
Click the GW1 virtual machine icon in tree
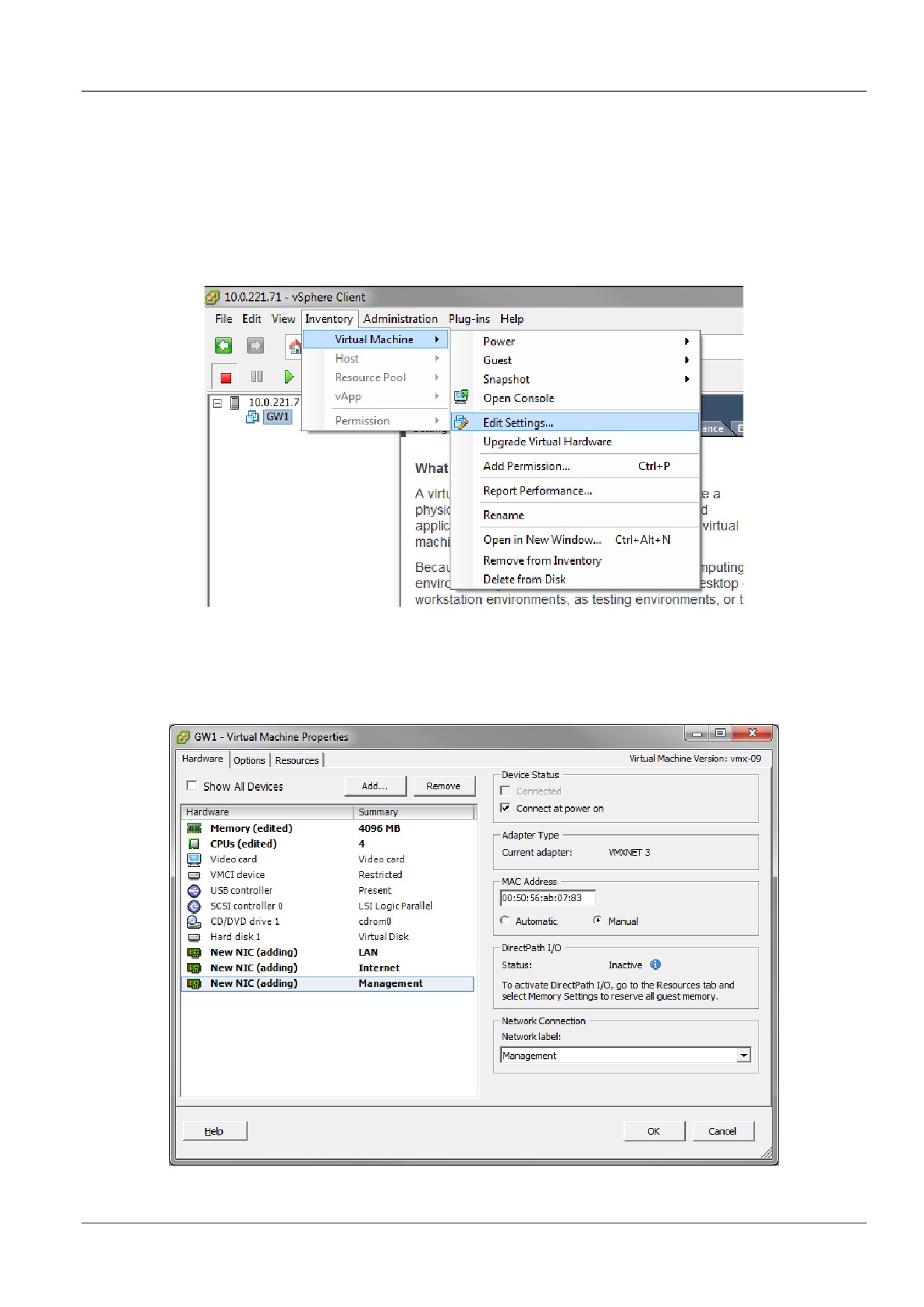[253, 417]
